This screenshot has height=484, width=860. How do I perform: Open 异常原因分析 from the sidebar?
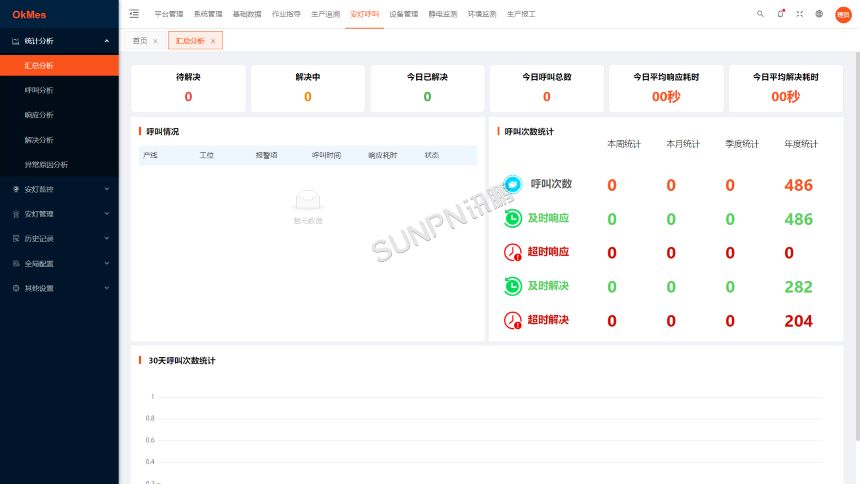tap(47, 164)
